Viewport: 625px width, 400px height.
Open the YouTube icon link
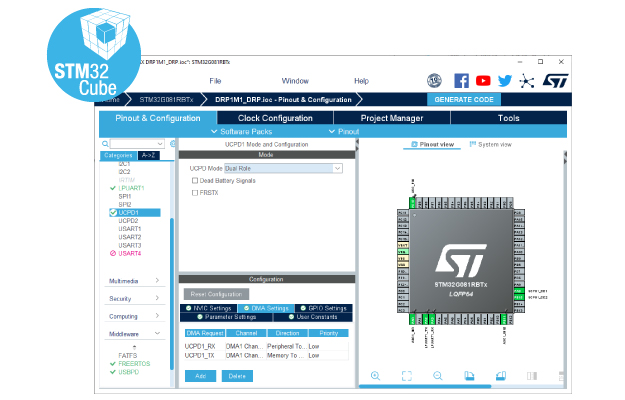click(483, 81)
